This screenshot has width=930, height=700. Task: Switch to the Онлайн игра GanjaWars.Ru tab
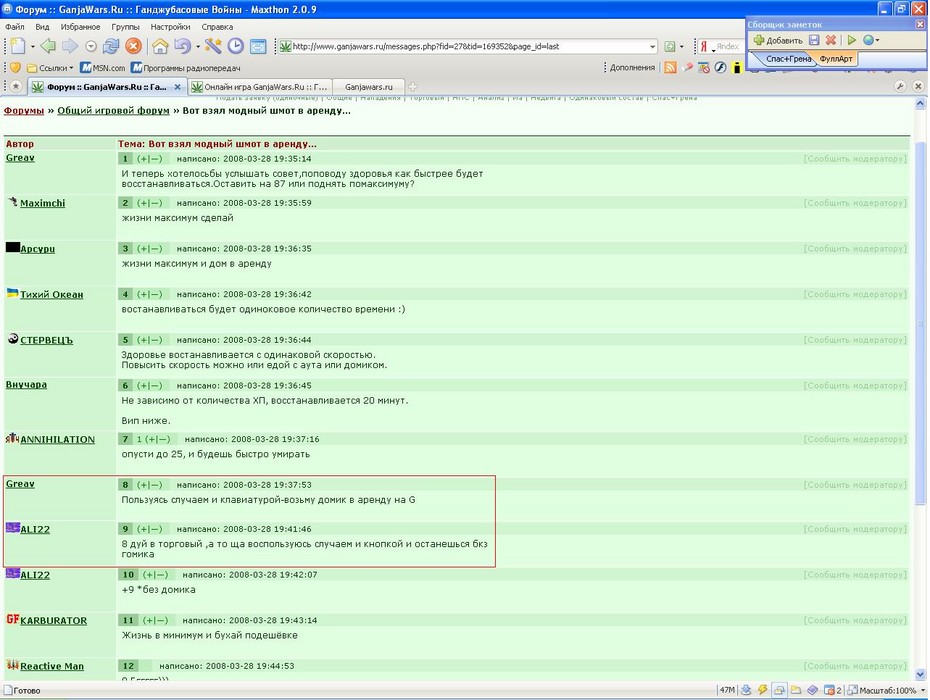tap(260, 87)
